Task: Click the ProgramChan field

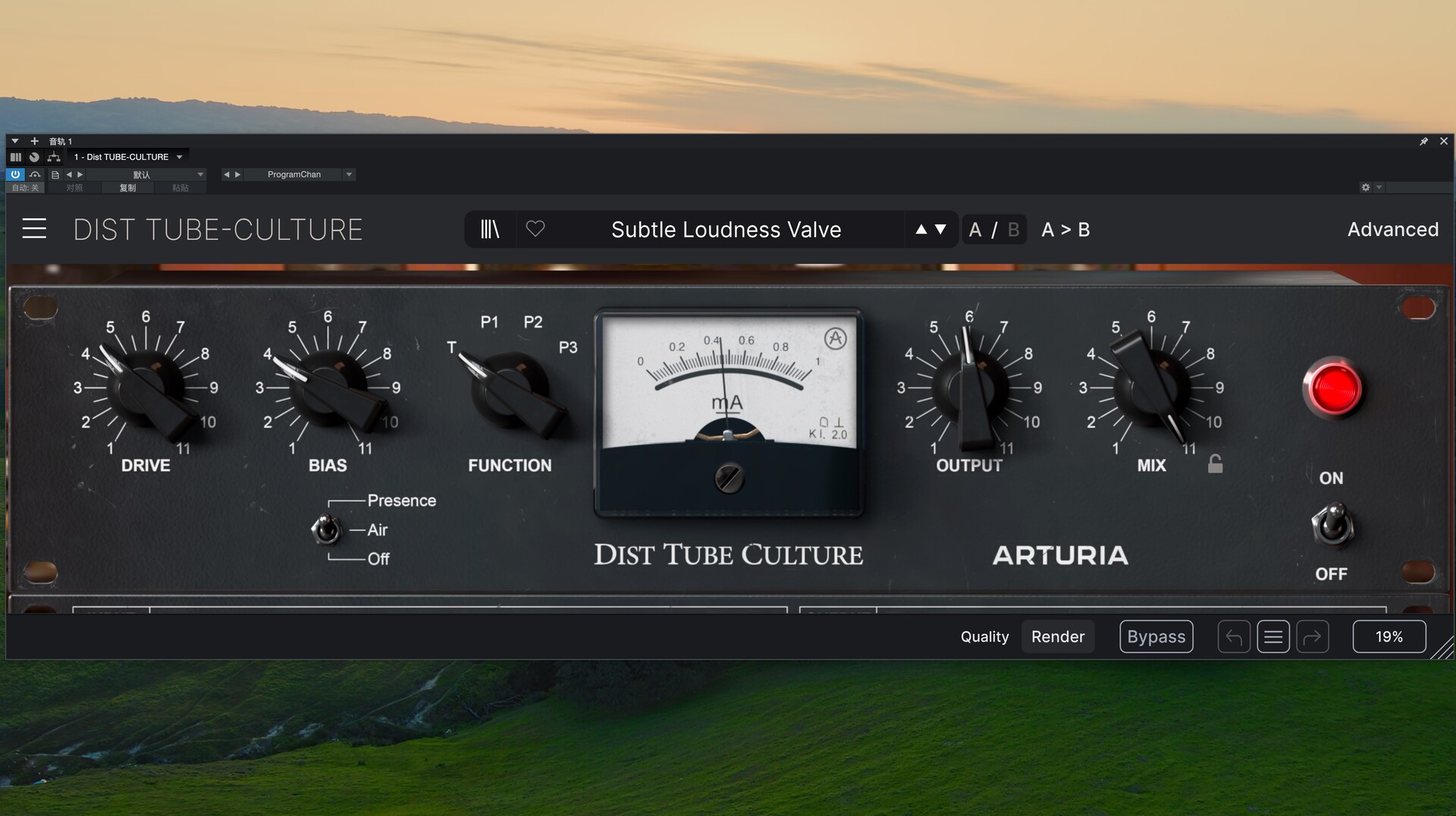Action: click(294, 174)
